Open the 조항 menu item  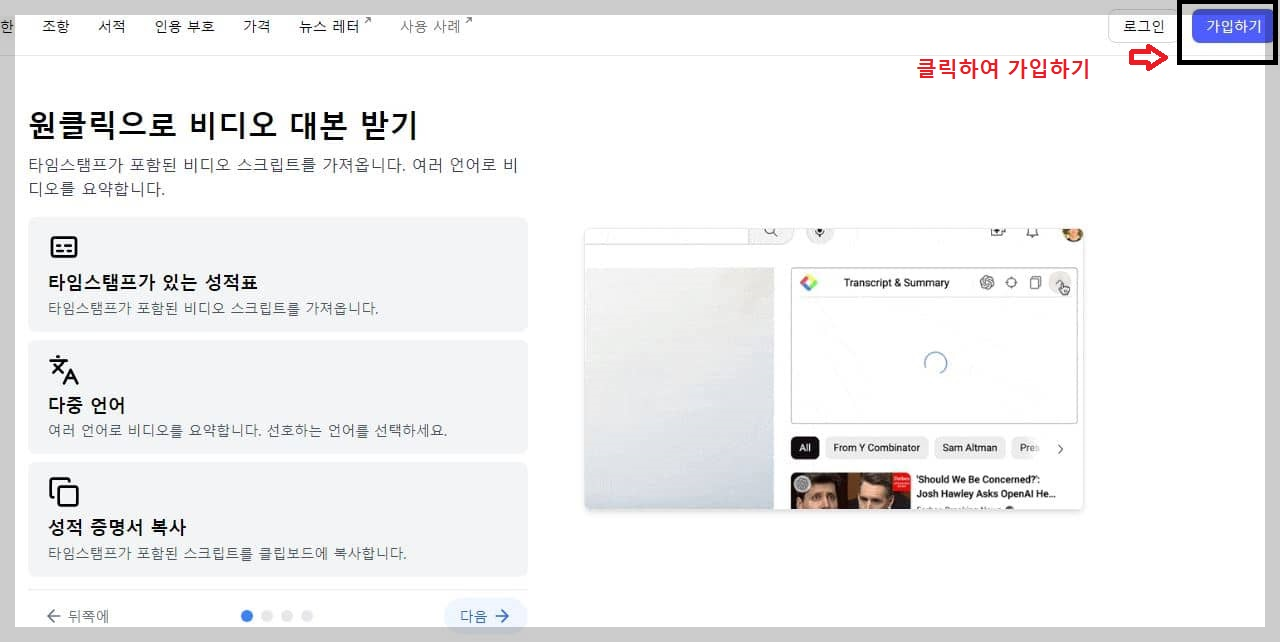(56, 26)
